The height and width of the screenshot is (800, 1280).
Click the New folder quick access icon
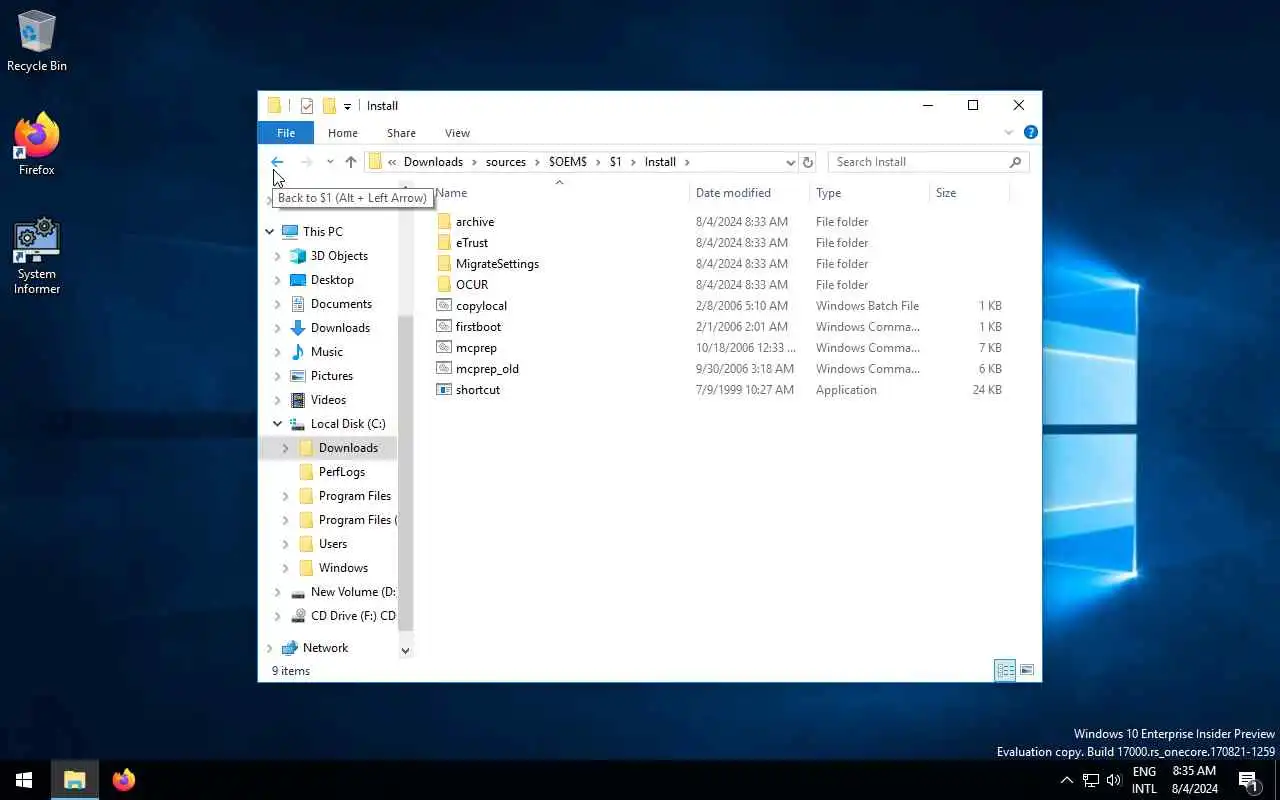[x=328, y=106]
